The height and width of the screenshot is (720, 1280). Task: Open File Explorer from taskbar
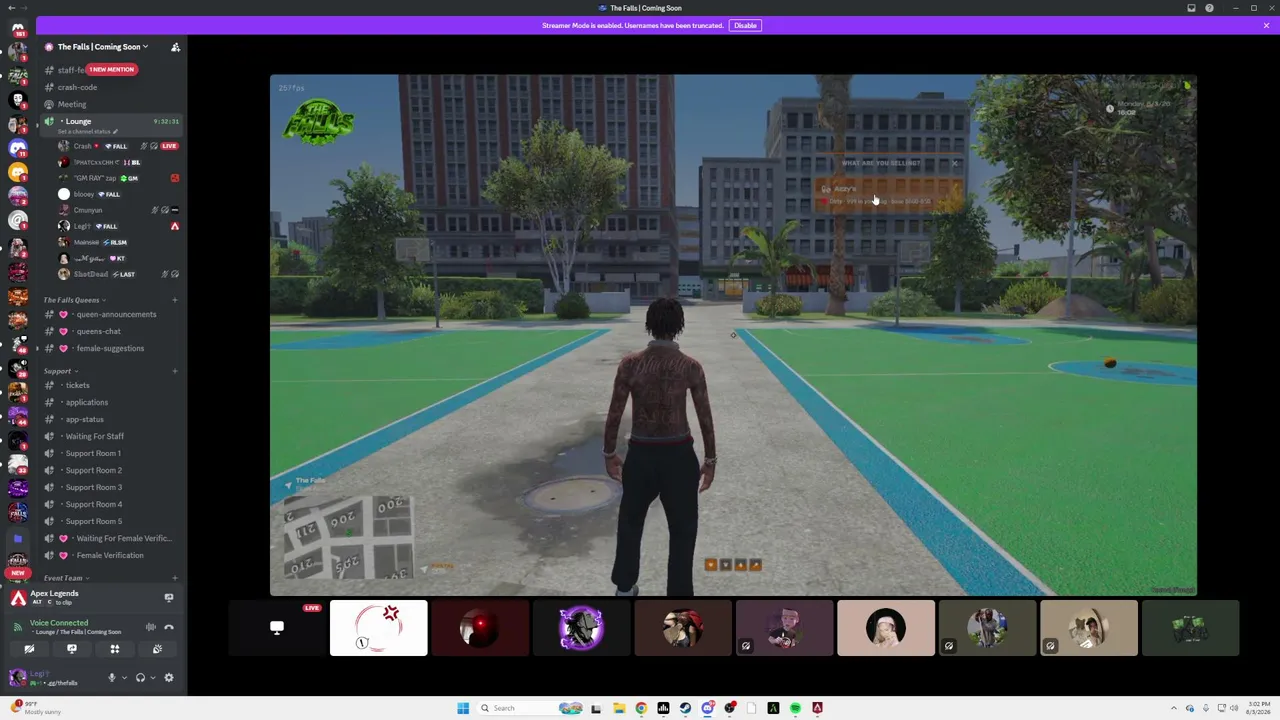[x=619, y=708]
